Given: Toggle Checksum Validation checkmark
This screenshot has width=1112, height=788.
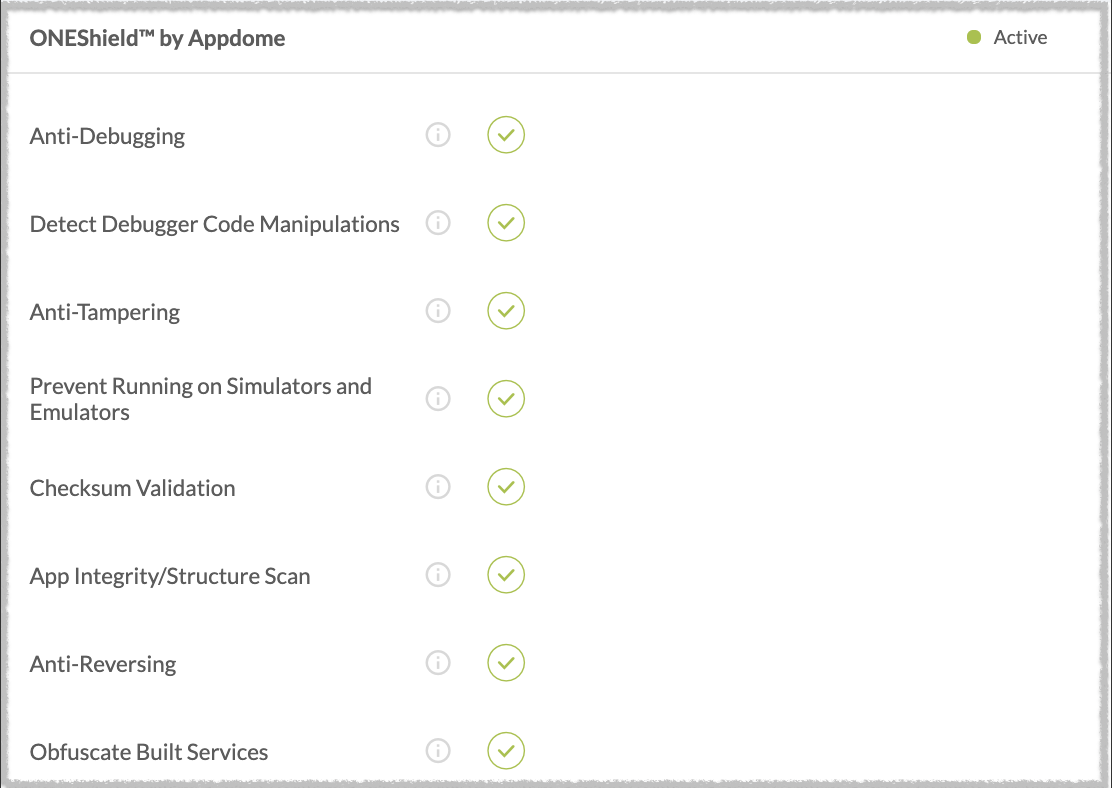Looking at the screenshot, I should 506,487.
